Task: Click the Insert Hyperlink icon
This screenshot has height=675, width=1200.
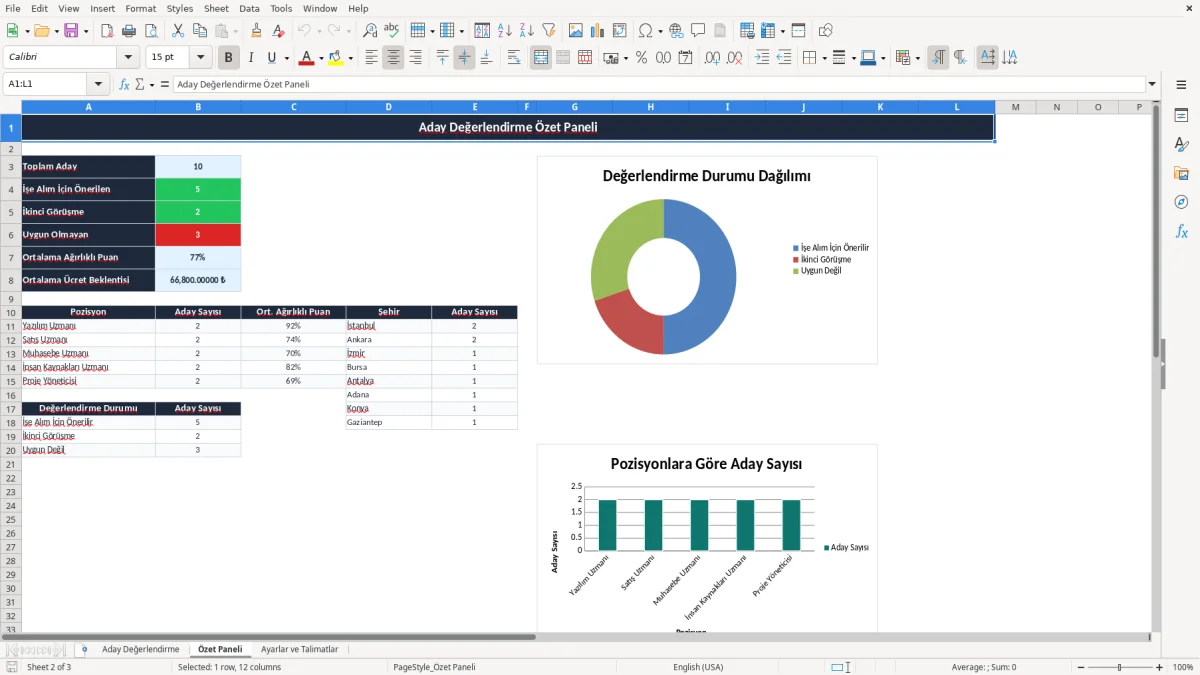Action: click(x=676, y=31)
